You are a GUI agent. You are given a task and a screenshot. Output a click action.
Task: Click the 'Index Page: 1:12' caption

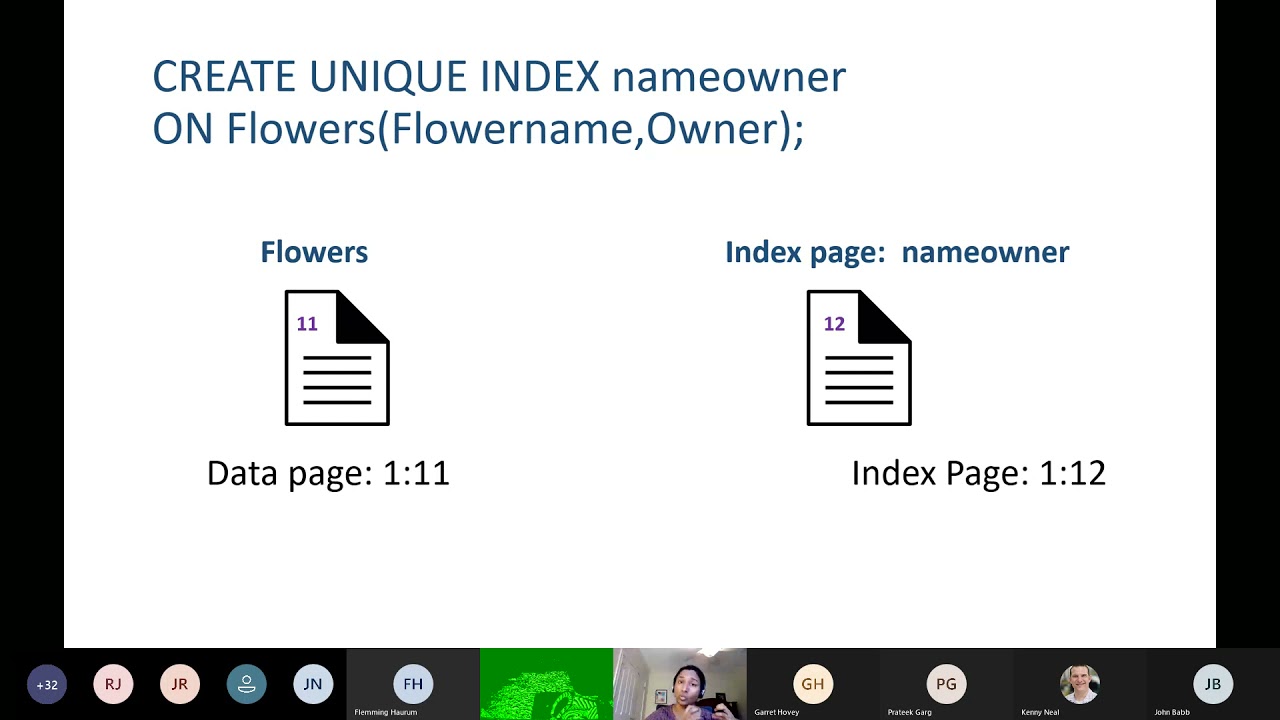978,473
